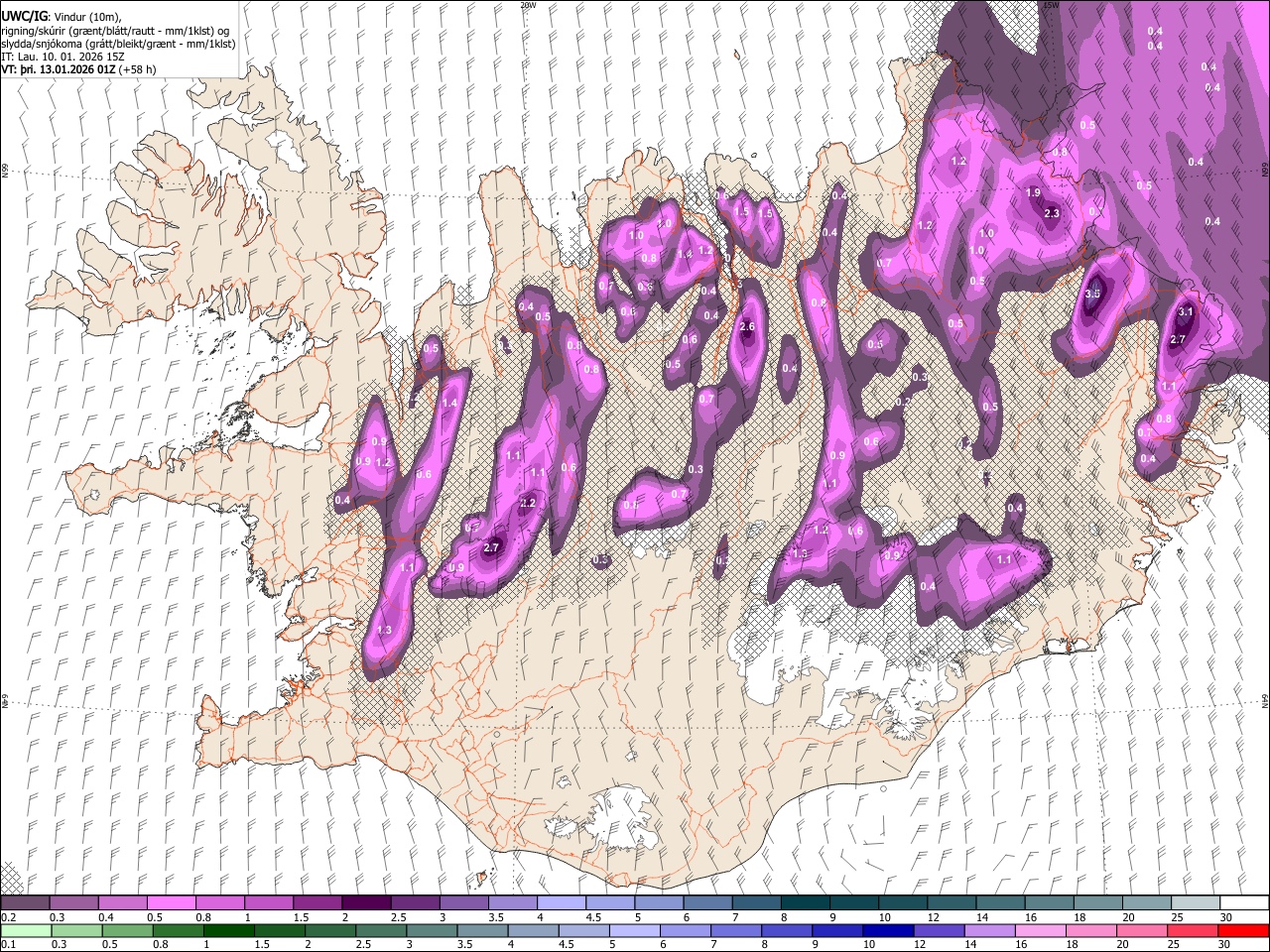1270x952 pixels.
Task: Click the 2.6 precipitation value on the map
Action: coord(747,327)
